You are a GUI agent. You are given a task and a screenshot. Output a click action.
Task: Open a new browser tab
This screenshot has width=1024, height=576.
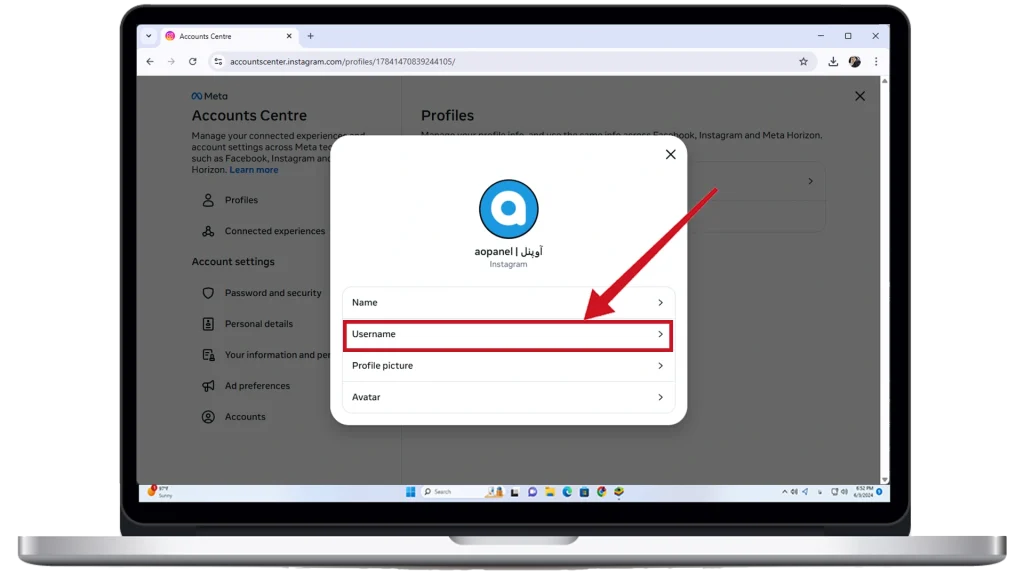click(x=310, y=37)
